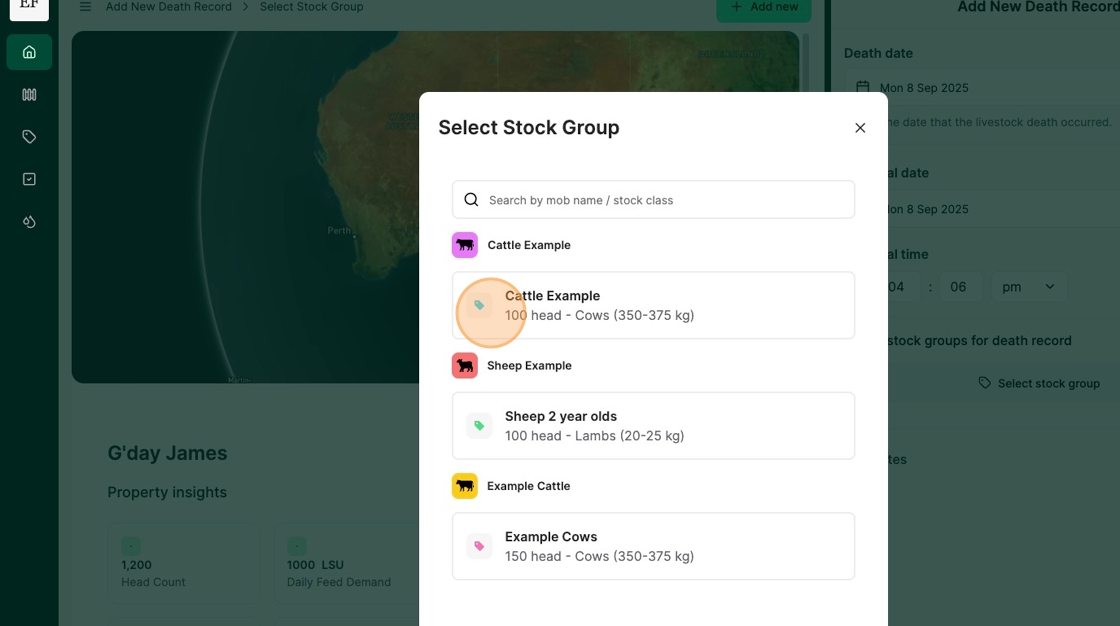This screenshot has width=1120, height=626.
Task: Click the mob name search field
Action: point(665,200)
